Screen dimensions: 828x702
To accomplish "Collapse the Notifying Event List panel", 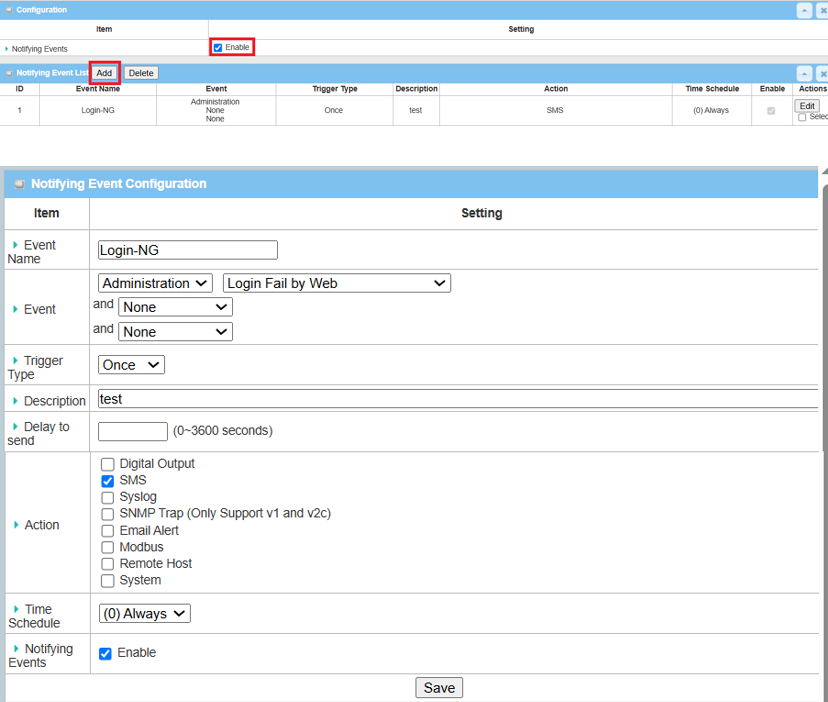I will (x=804, y=73).
